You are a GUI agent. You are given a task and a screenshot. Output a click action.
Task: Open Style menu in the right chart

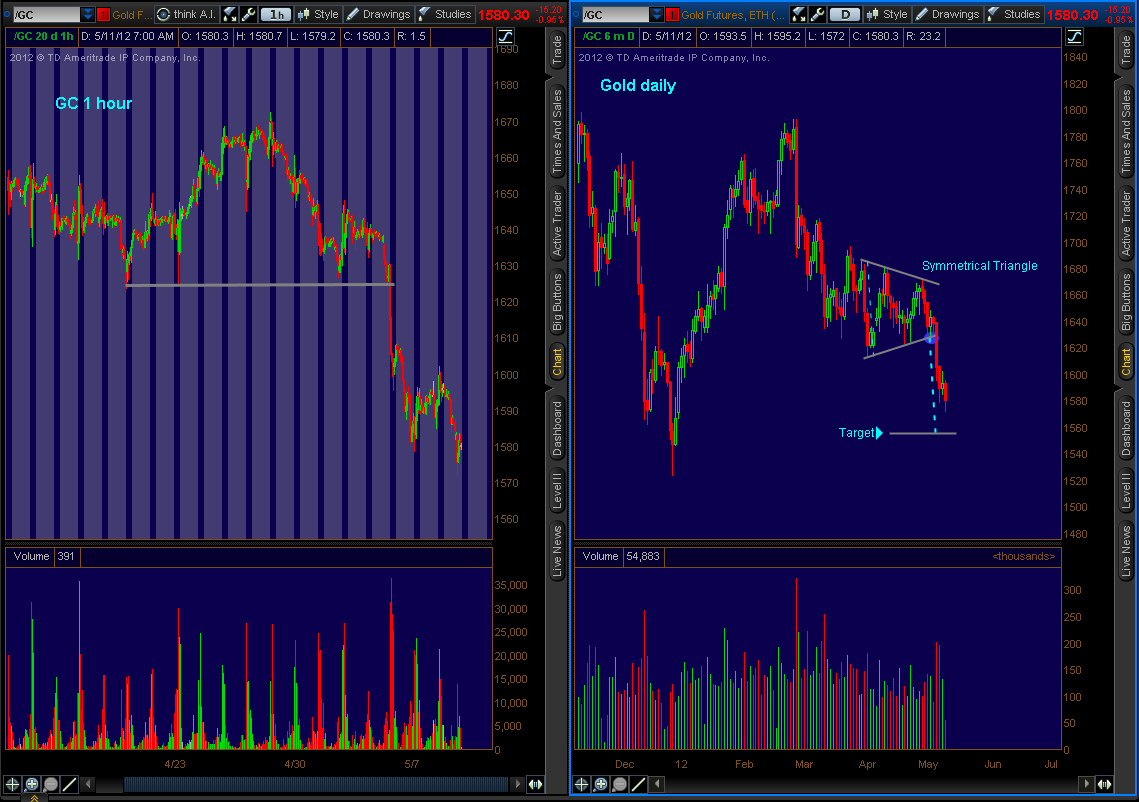coord(887,14)
